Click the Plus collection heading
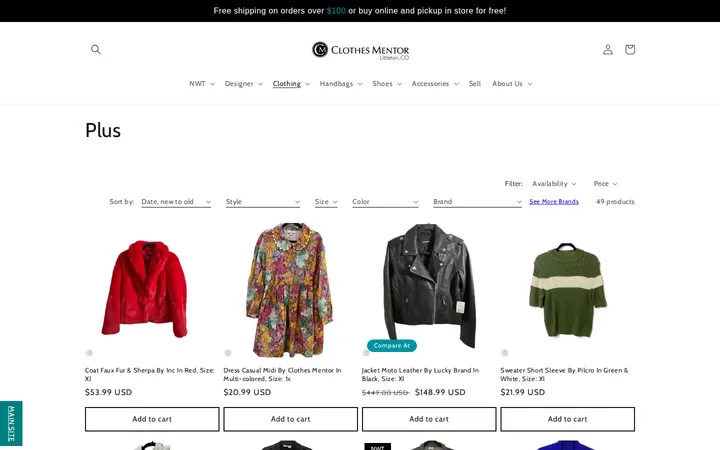This screenshot has height=450, width=720. coord(103,130)
